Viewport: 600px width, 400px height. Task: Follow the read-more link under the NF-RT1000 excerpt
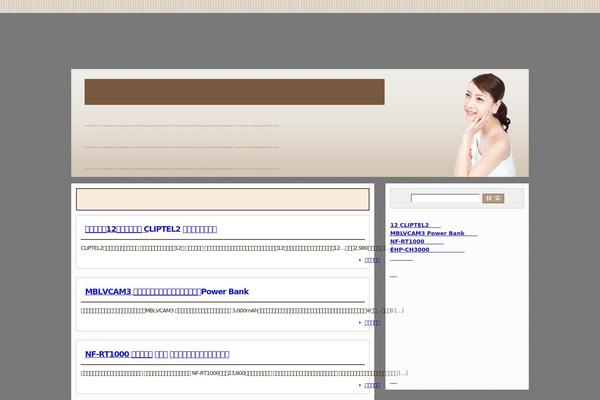click(x=372, y=385)
